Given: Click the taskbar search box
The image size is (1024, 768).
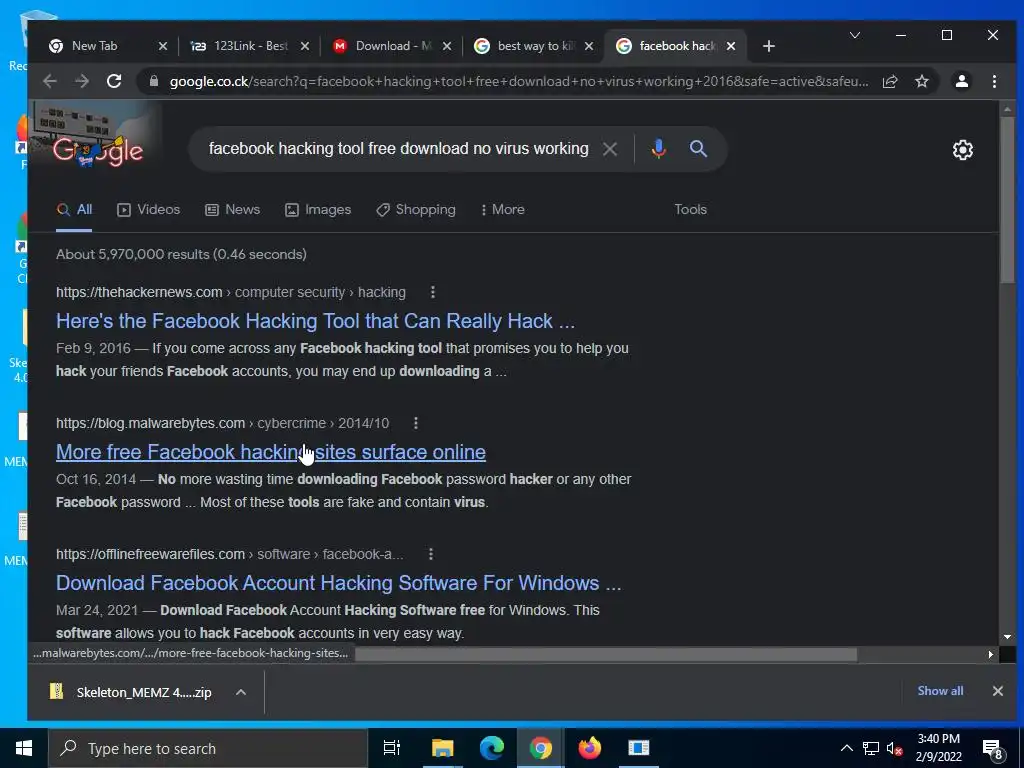Looking at the screenshot, I should 208,748.
